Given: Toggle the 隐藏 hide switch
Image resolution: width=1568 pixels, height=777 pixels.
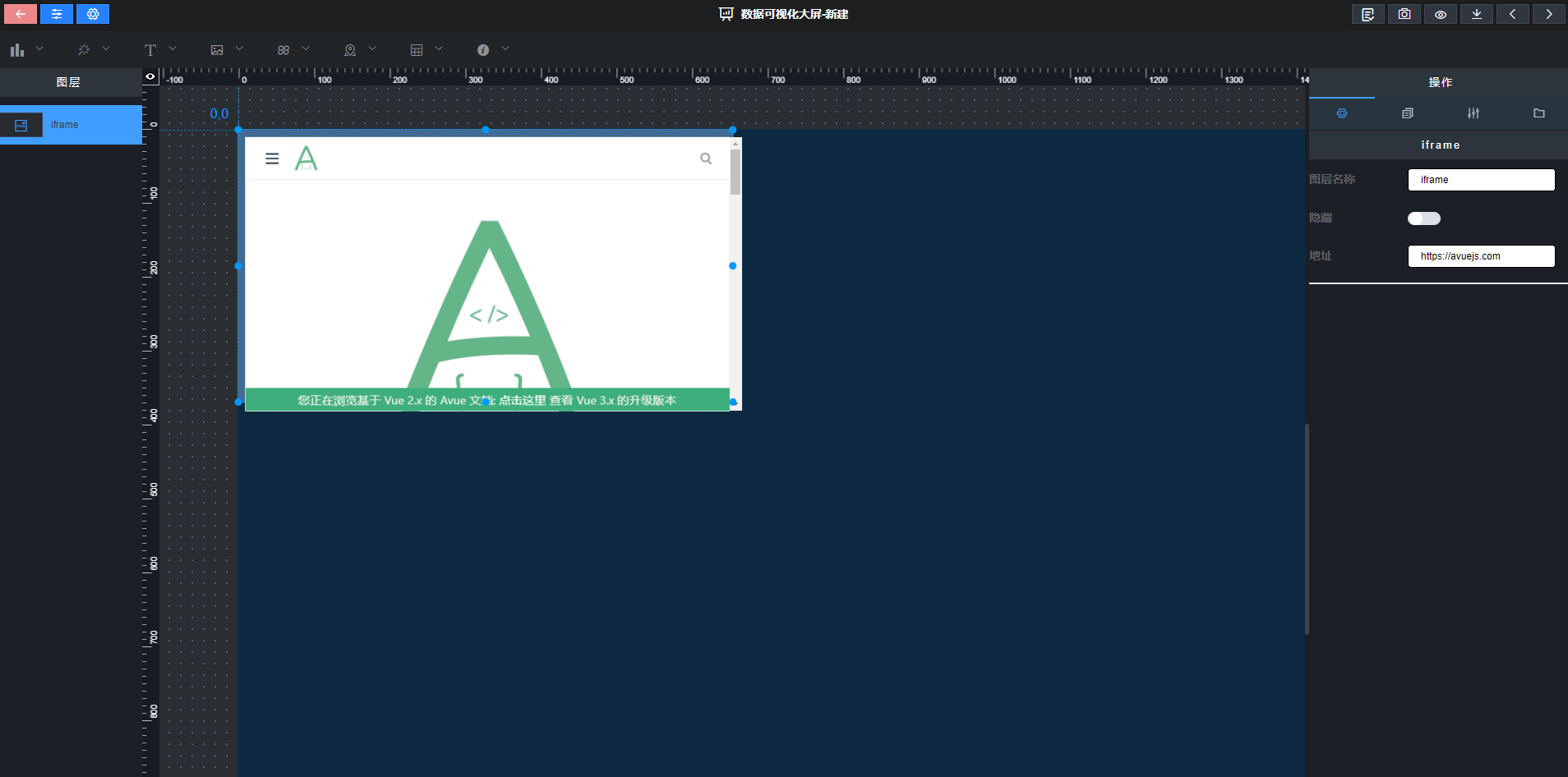Looking at the screenshot, I should 1424,218.
